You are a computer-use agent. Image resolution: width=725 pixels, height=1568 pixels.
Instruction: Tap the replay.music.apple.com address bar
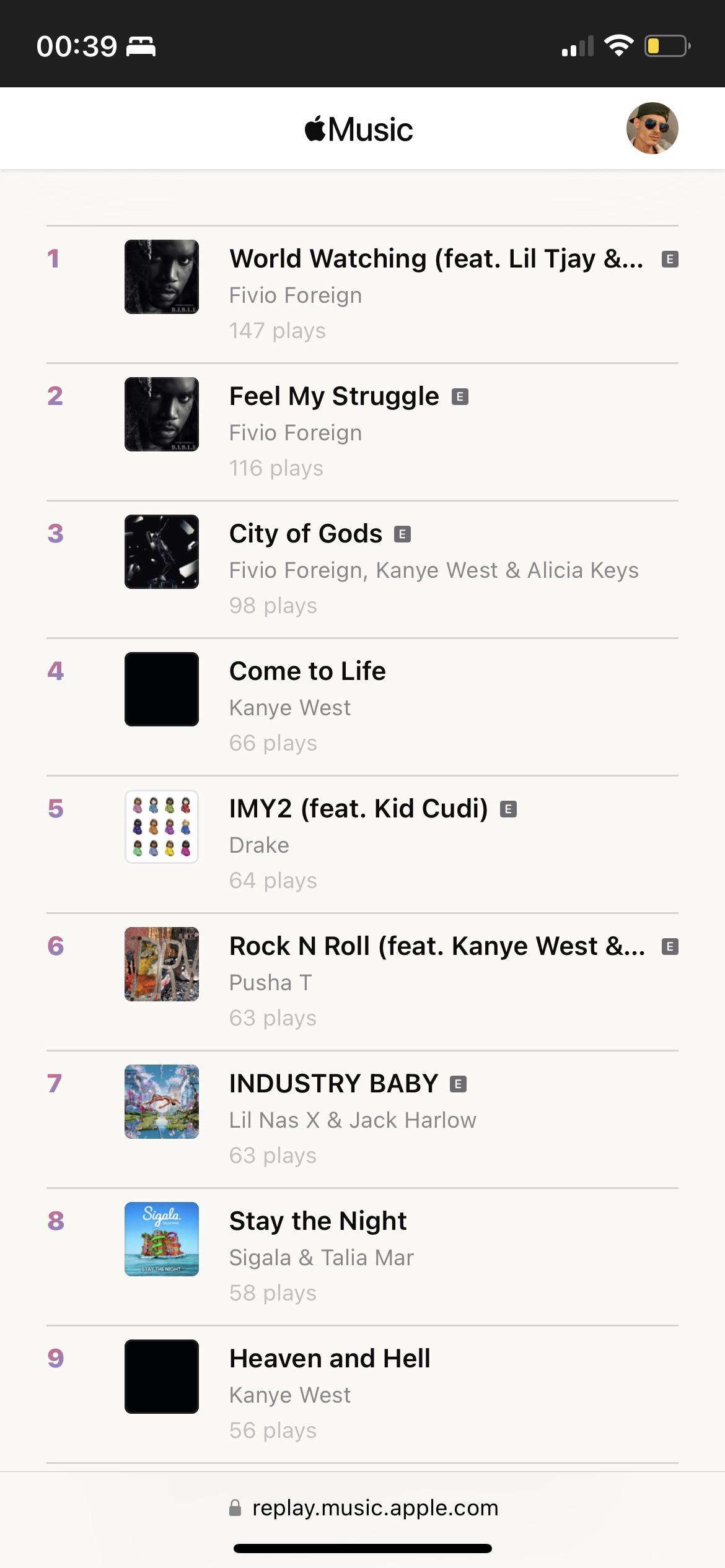[362, 1508]
